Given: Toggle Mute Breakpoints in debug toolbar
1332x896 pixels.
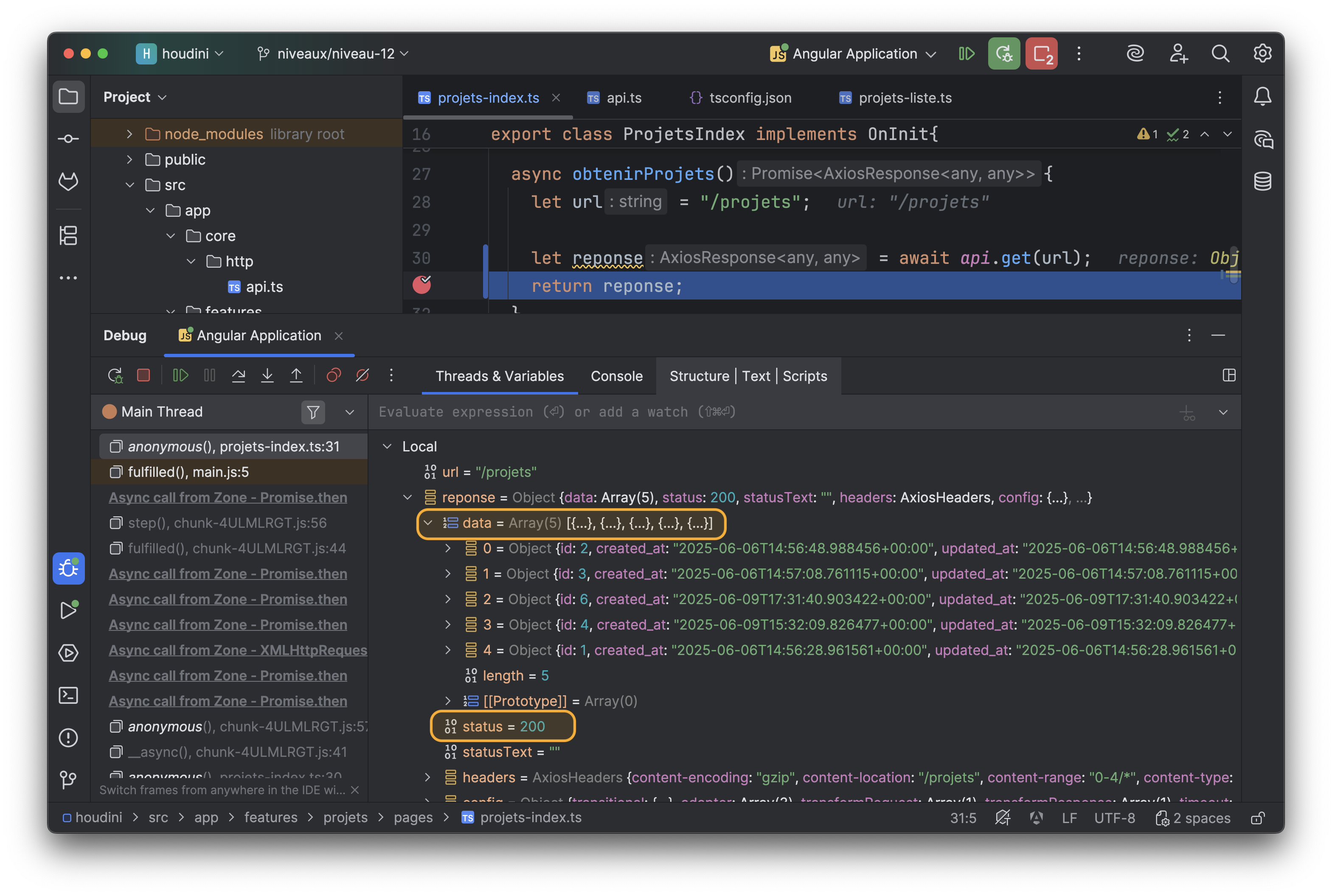Looking at the screenshot, I should (x=362, y=375).
